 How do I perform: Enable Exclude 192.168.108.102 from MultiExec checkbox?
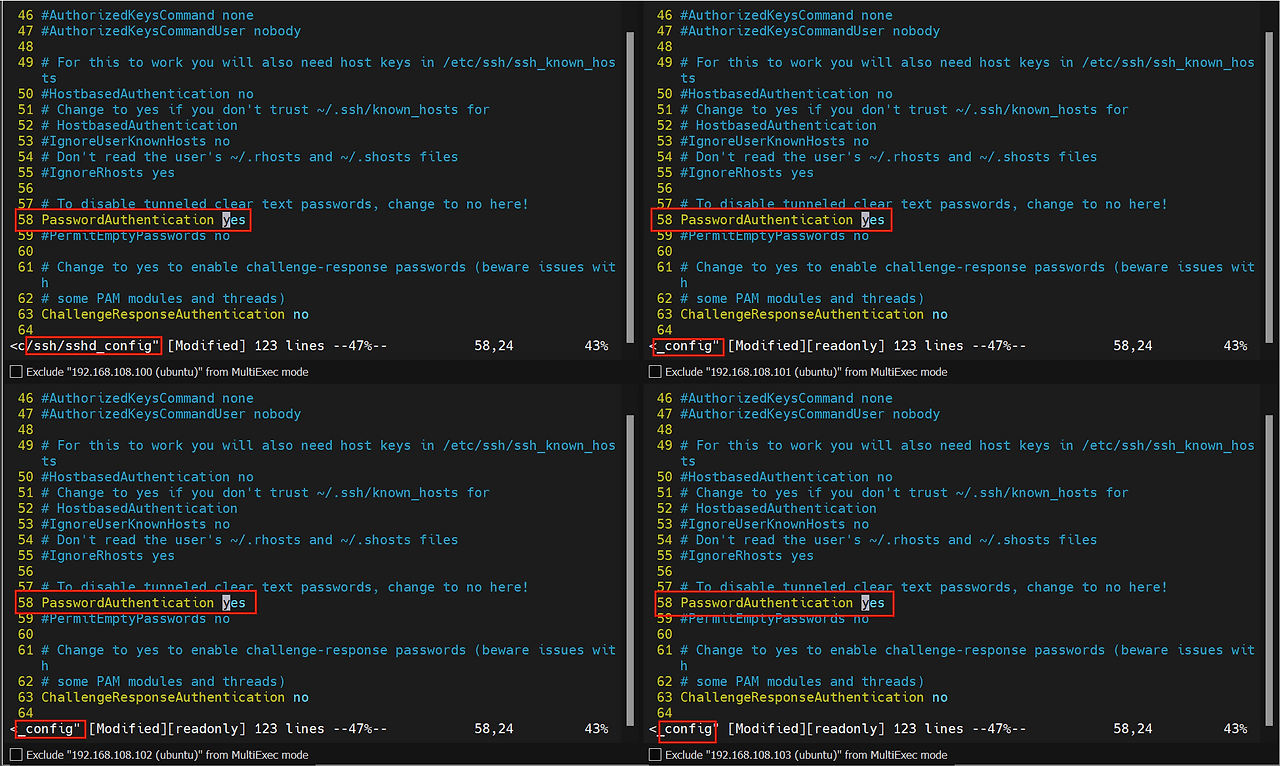[x=16, y=755]
